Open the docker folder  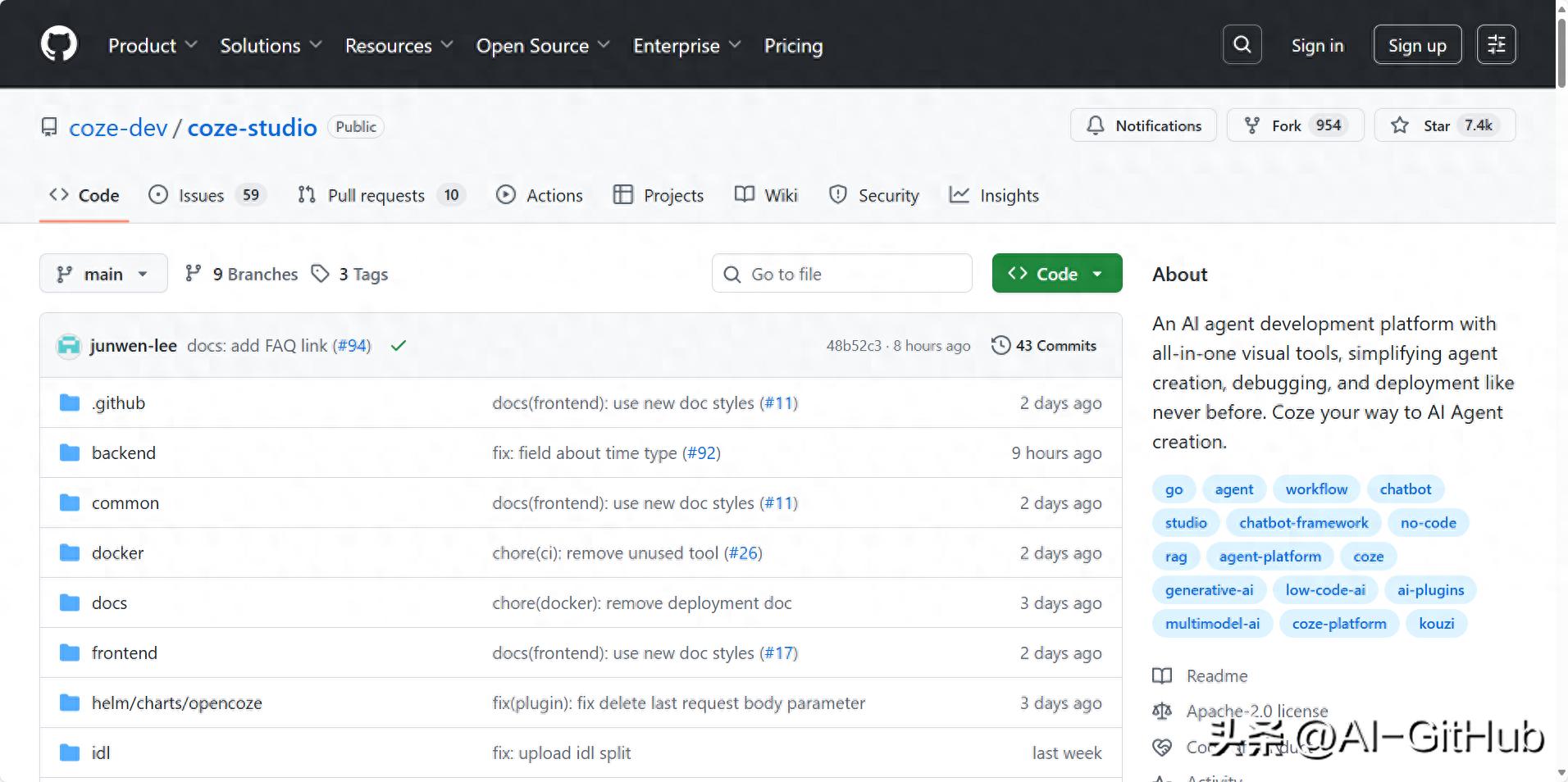[117, 552]
